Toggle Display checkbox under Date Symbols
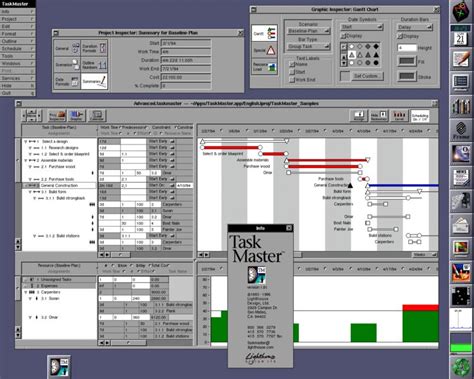The height and width of the screenshot is (379, 474). tap(343, 36)
